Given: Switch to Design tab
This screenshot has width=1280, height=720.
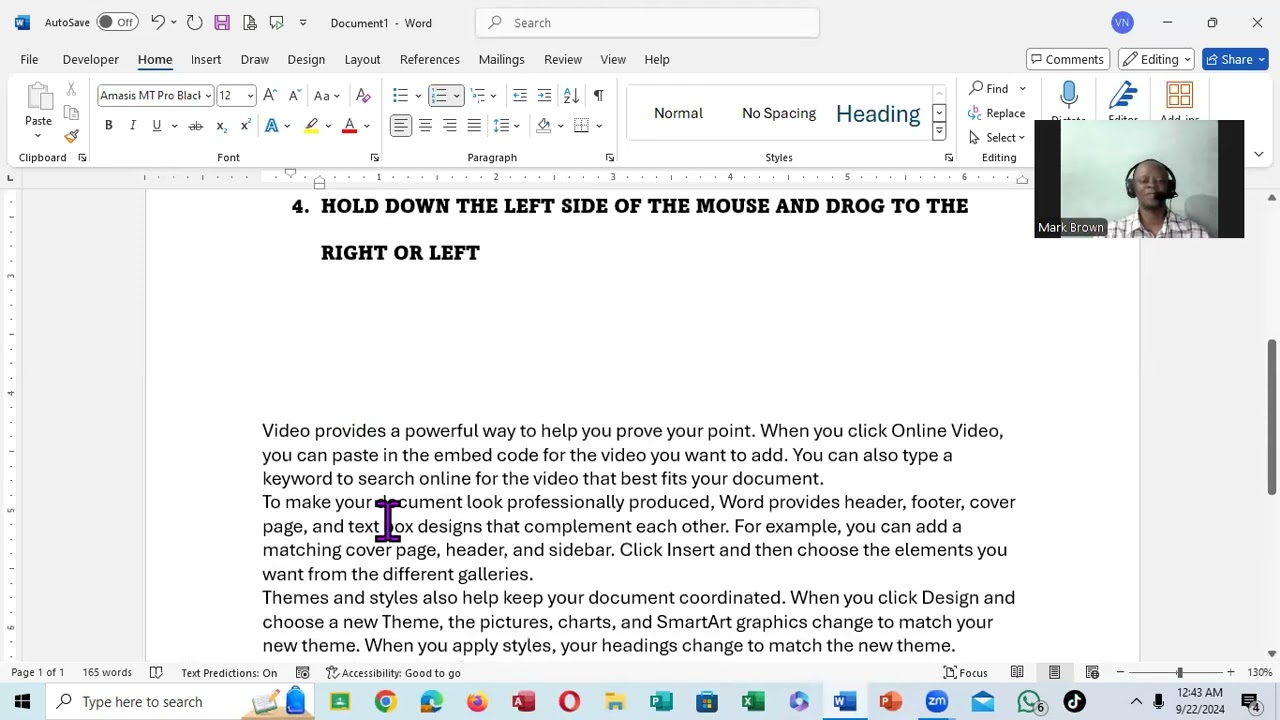Looking at the screenshot, I should point(306,59).
